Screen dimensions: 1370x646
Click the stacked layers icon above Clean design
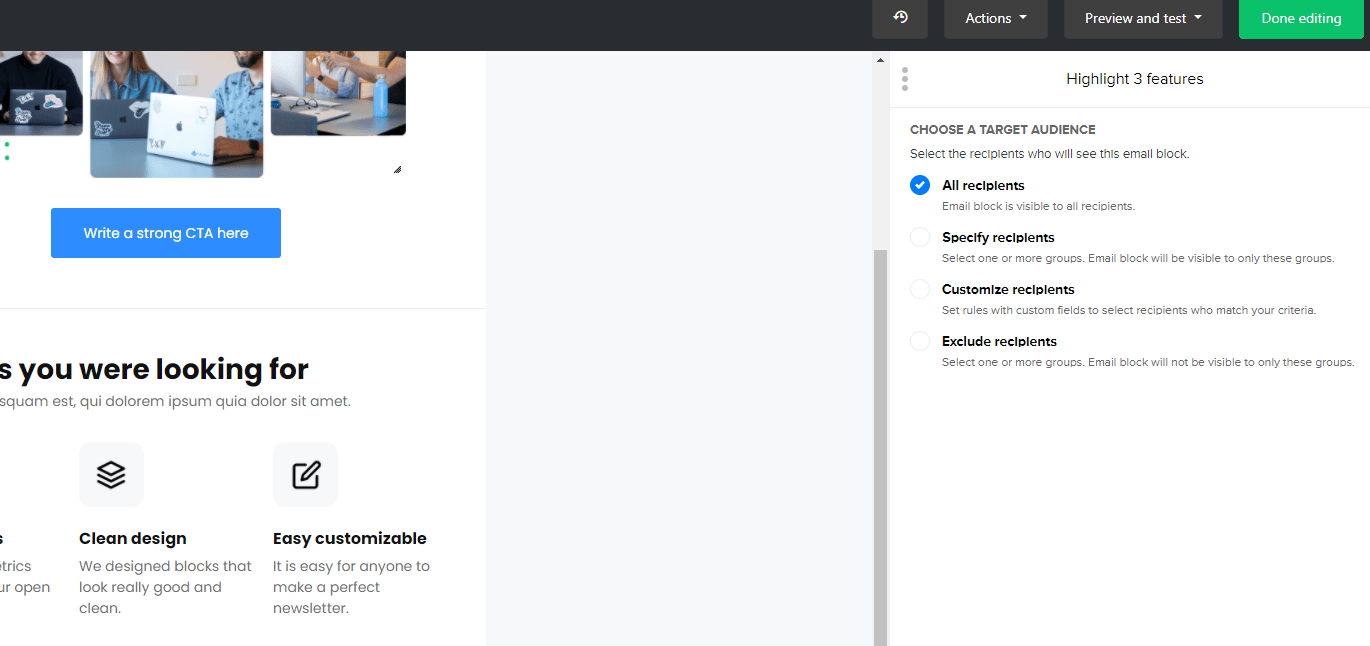pos(111,475)
